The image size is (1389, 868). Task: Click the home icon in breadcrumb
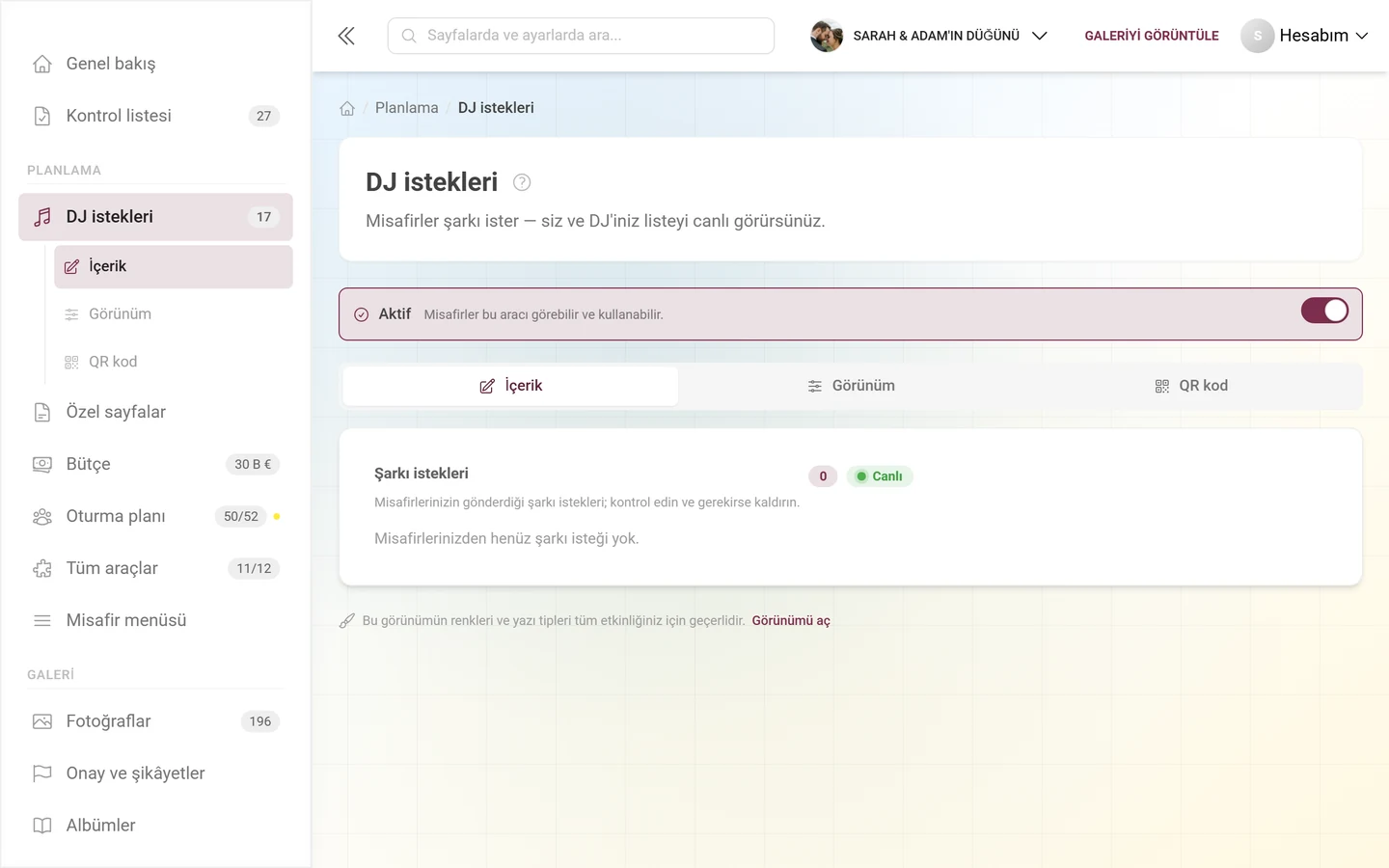point(347,108)
